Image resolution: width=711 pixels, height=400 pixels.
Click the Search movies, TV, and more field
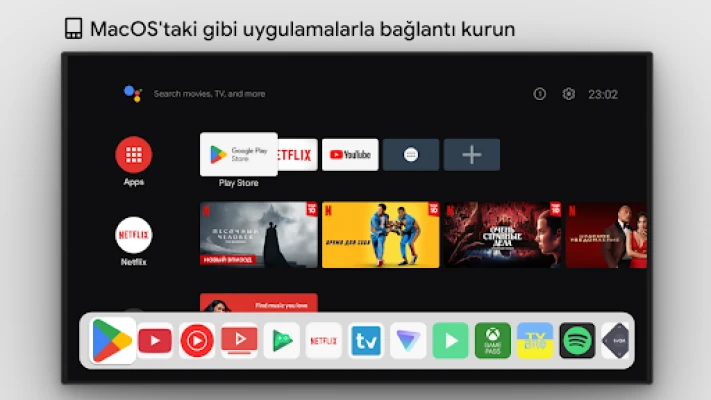(x=210, y=94)
